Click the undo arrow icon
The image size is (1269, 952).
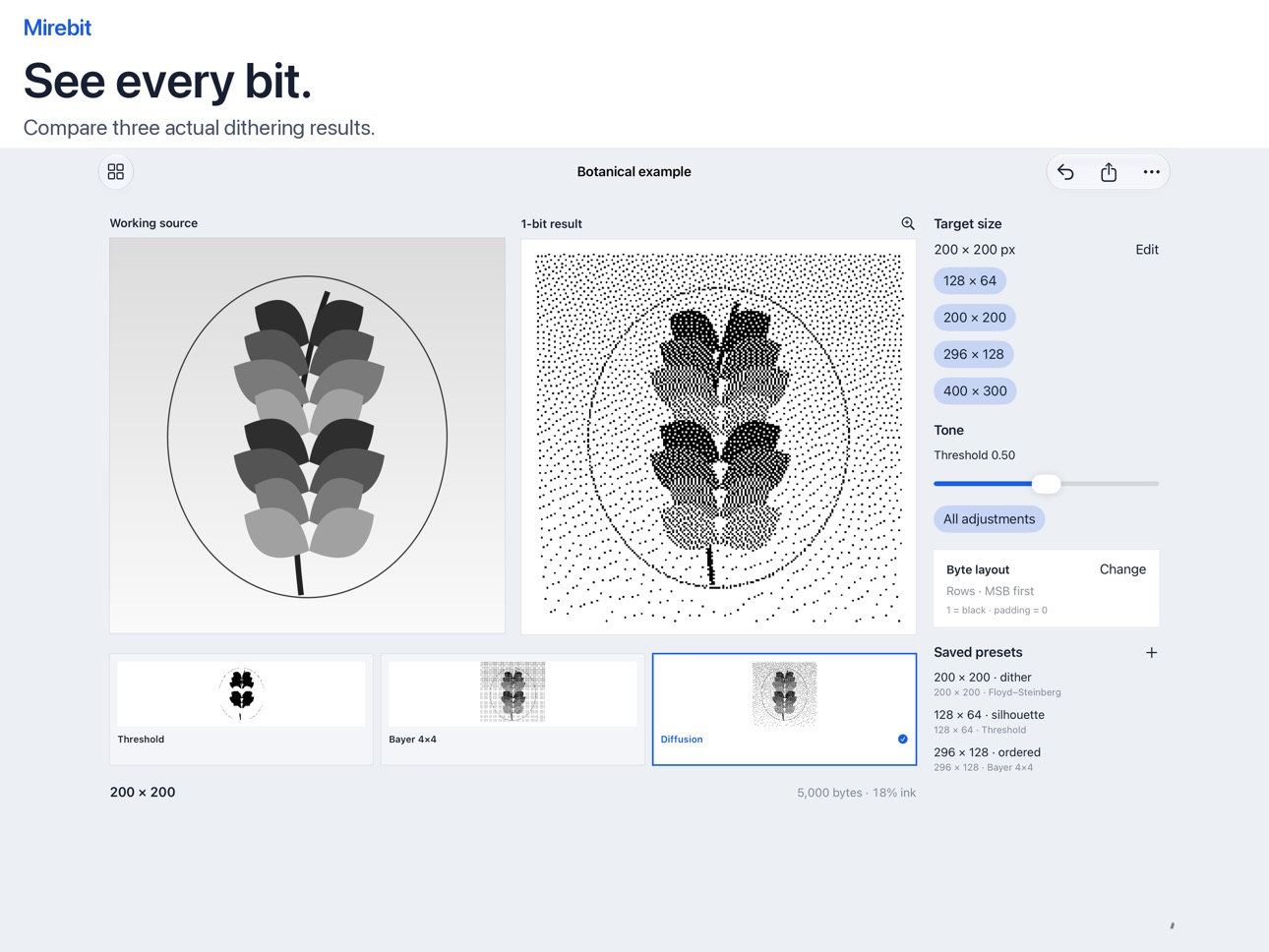coord(1065,172)
